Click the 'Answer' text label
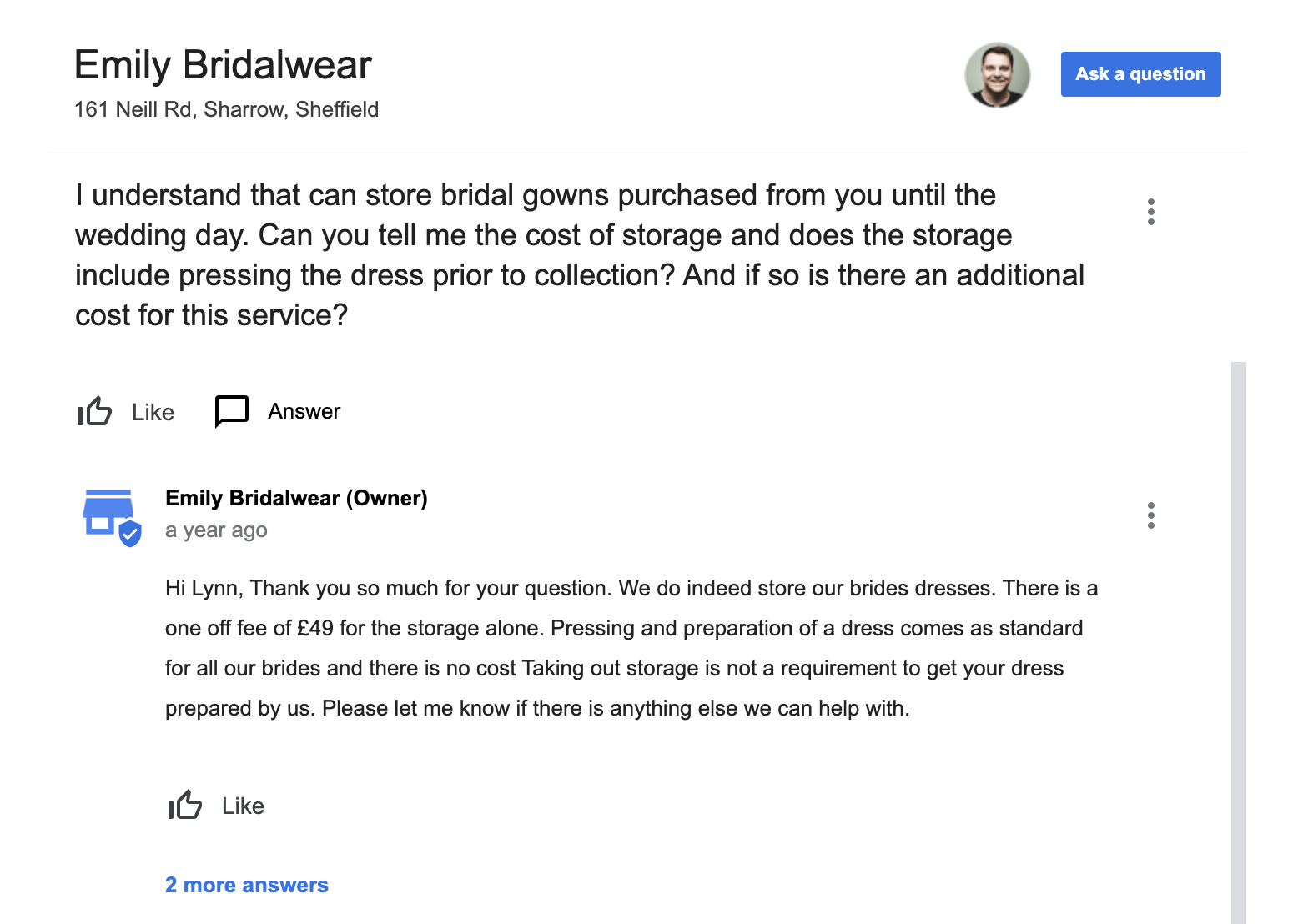1293x924 pixels. (304, 411)
